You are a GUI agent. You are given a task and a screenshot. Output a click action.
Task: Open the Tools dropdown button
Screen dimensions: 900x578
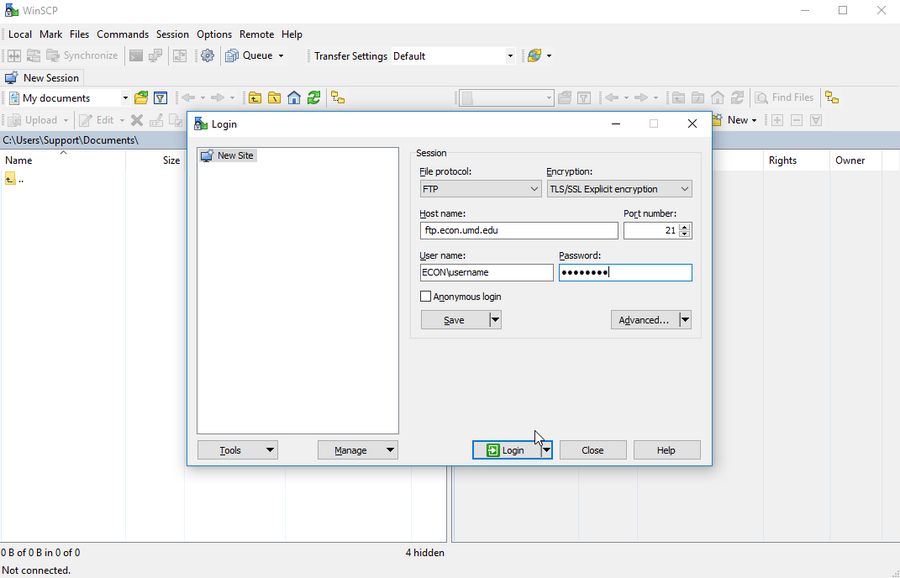click(238, 451)
